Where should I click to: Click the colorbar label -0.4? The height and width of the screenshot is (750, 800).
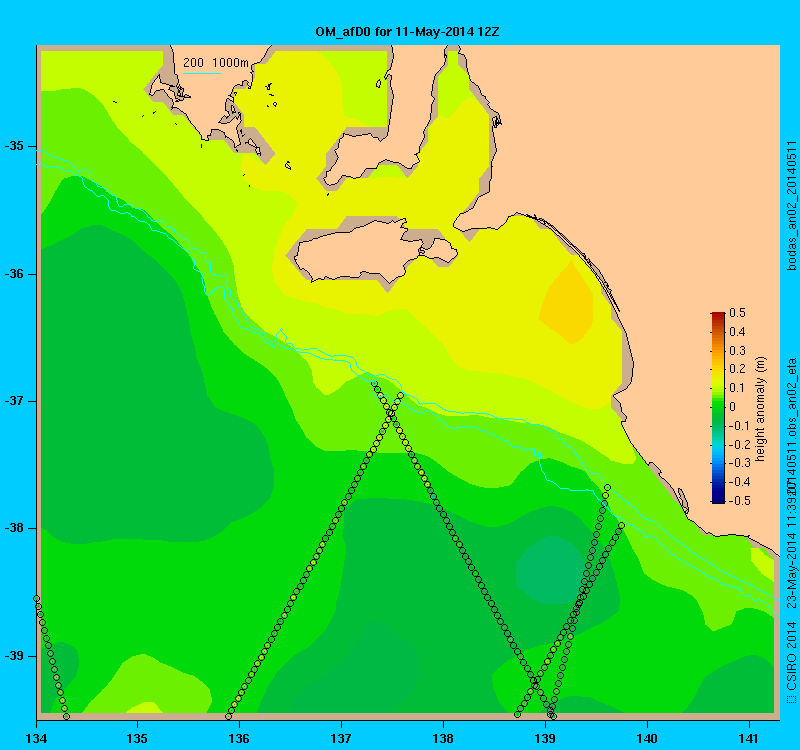click(738, 482)
